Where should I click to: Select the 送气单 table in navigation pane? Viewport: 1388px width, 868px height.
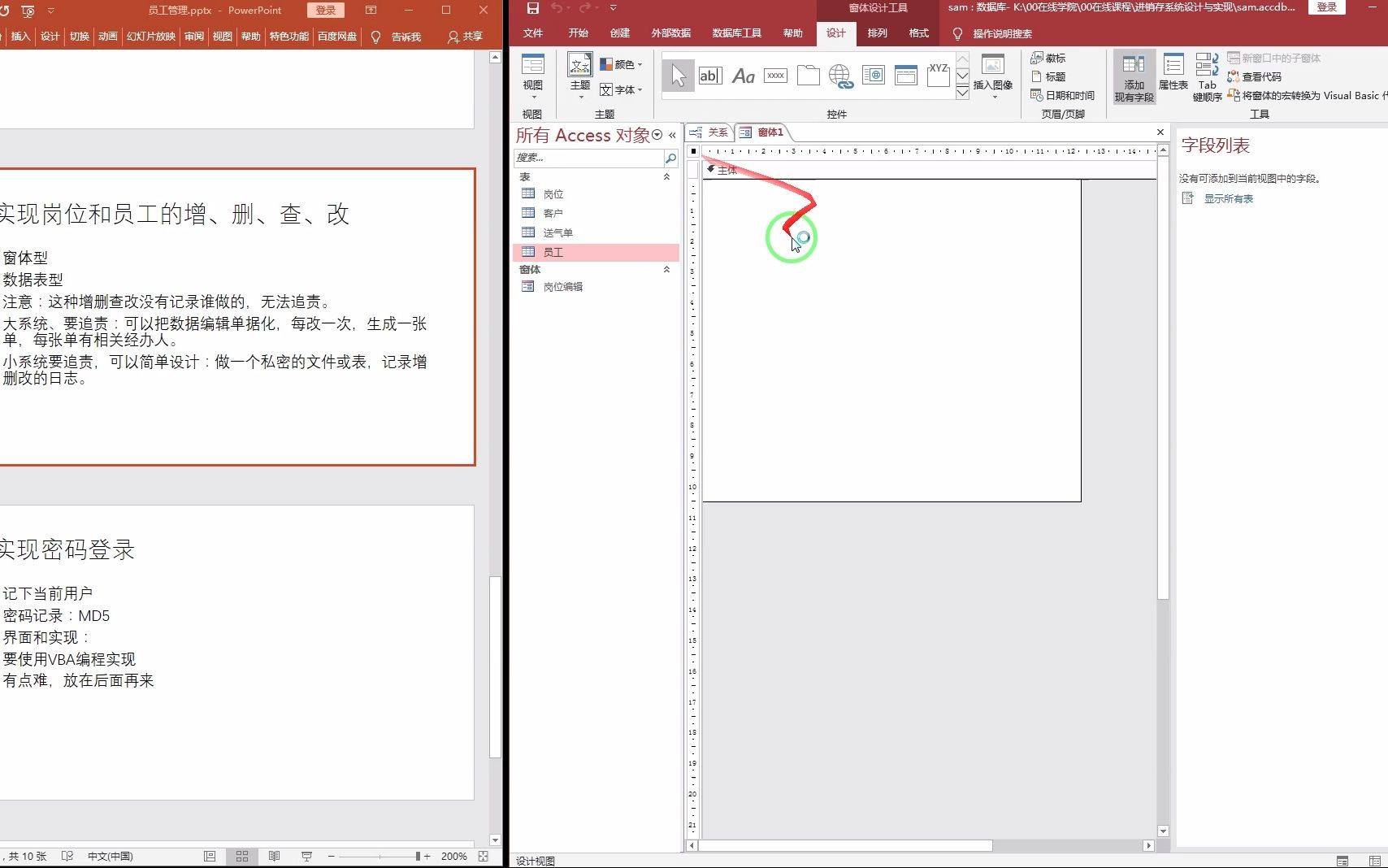(597, 232)
